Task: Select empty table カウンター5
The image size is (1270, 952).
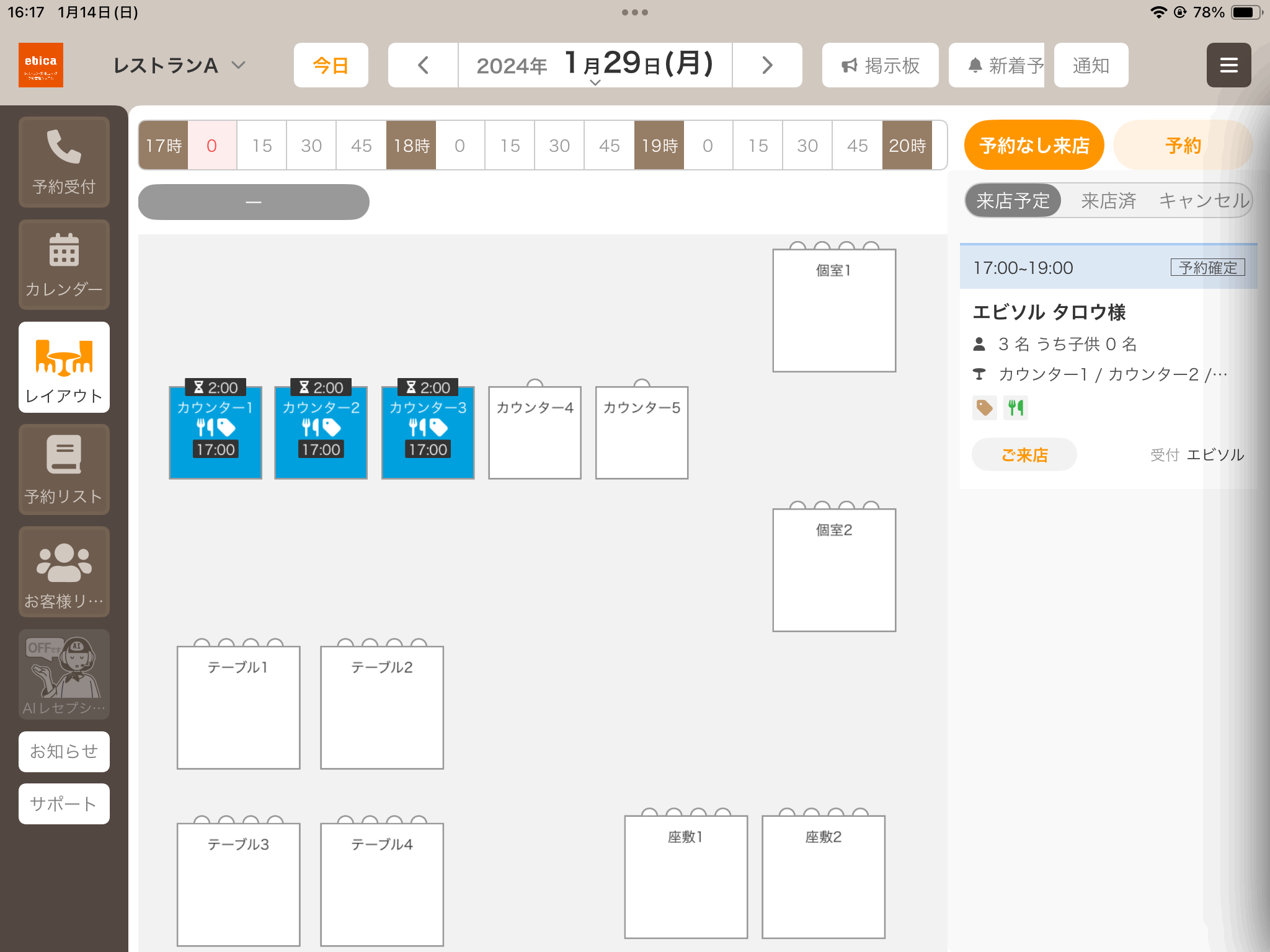Action: pos(642,432)
